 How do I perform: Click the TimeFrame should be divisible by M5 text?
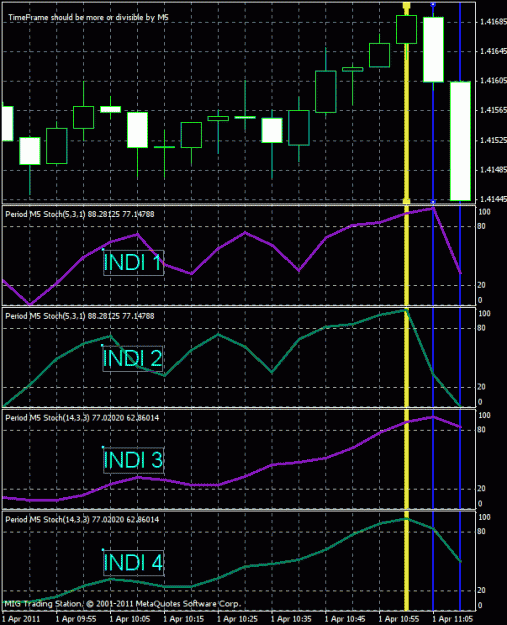pyautogui.click(x=88, y=18)
